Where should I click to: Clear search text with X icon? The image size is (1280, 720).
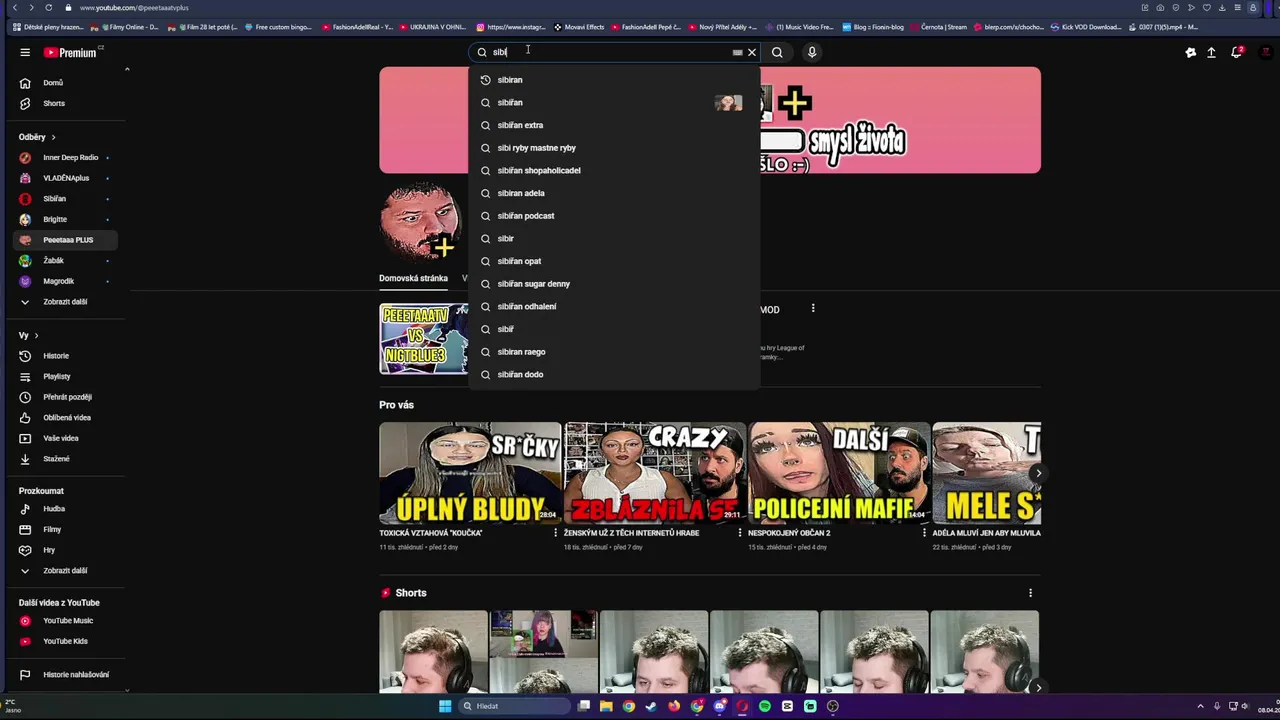click(752, 52)
